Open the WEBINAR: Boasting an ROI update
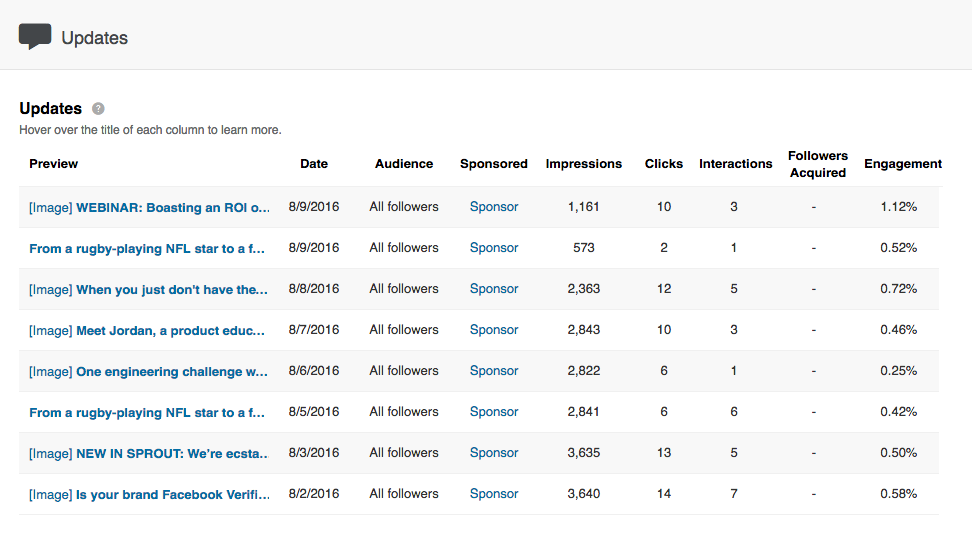 pos(150,207)
